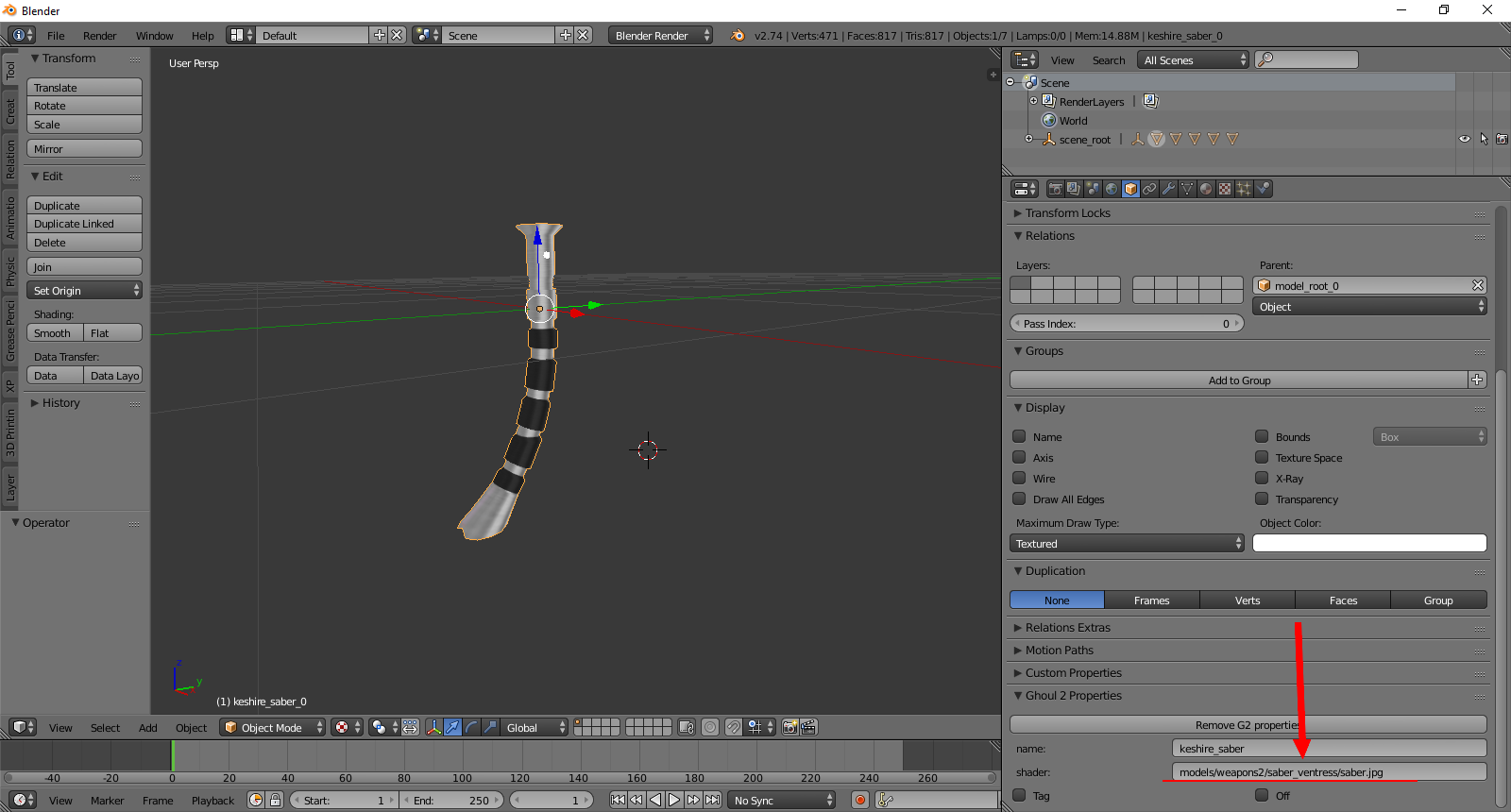This screenshot has width=1511, height=812.
Task: Open the Render menu
Action: [99, 35]
